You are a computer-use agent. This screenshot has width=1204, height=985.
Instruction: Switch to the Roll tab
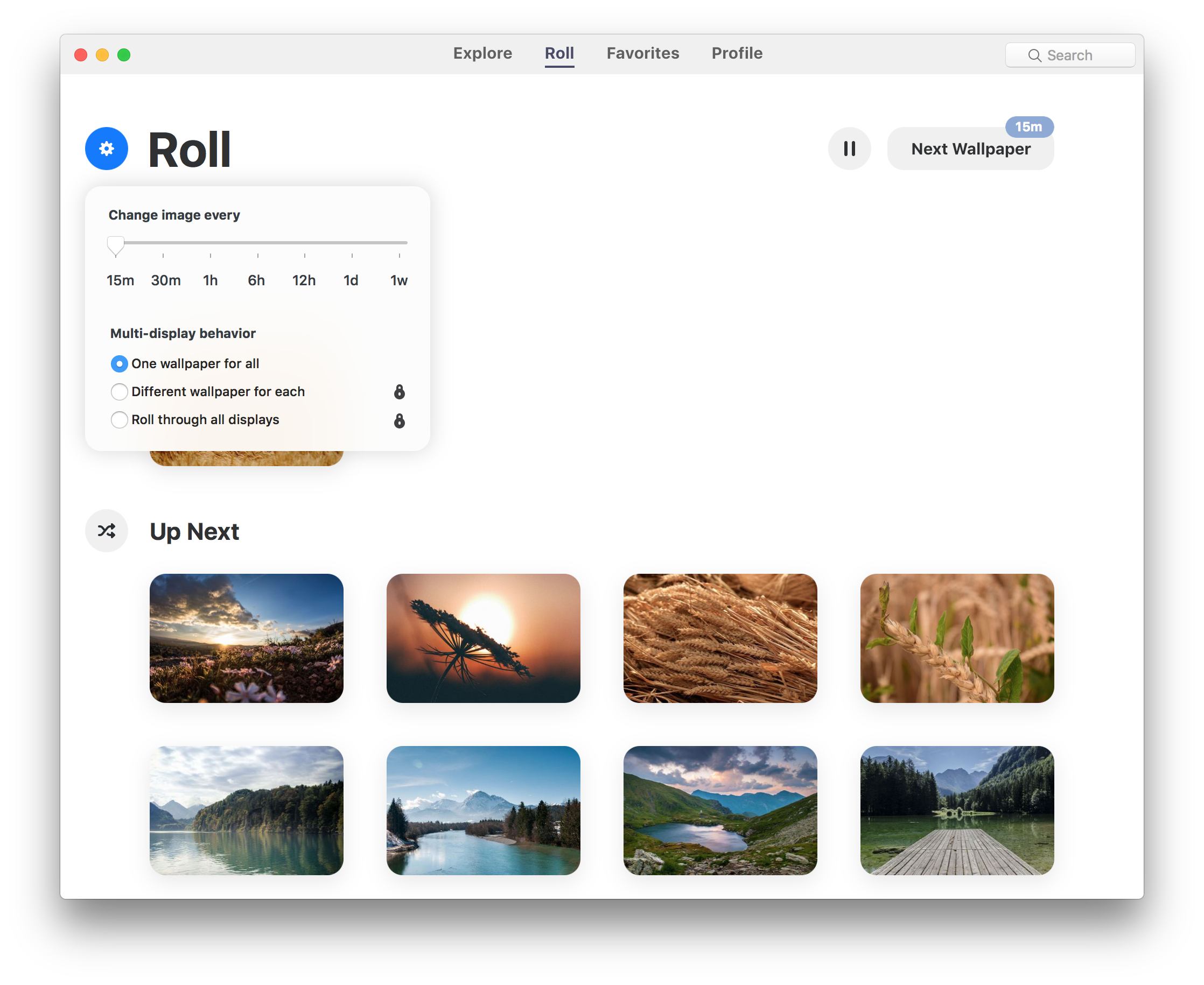(x=559, y=53)
